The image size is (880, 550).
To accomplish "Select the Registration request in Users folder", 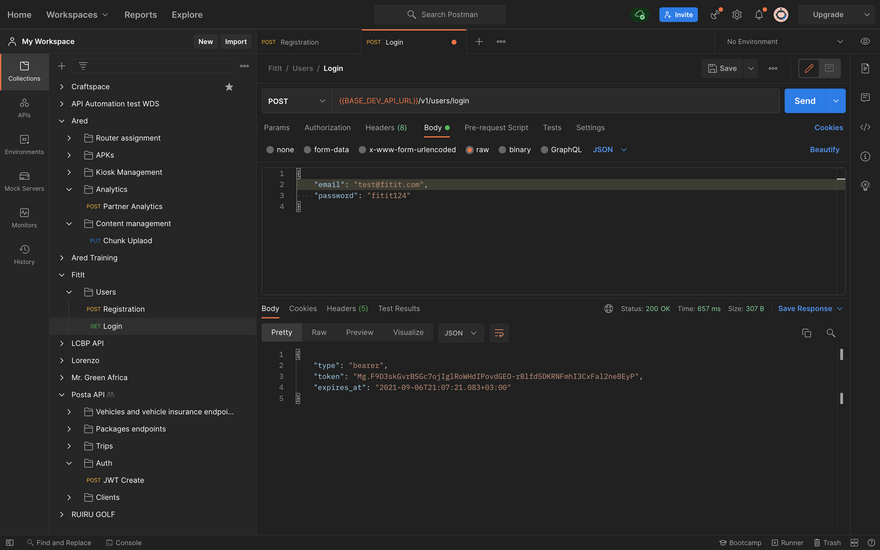I will (x=123, y=309).
